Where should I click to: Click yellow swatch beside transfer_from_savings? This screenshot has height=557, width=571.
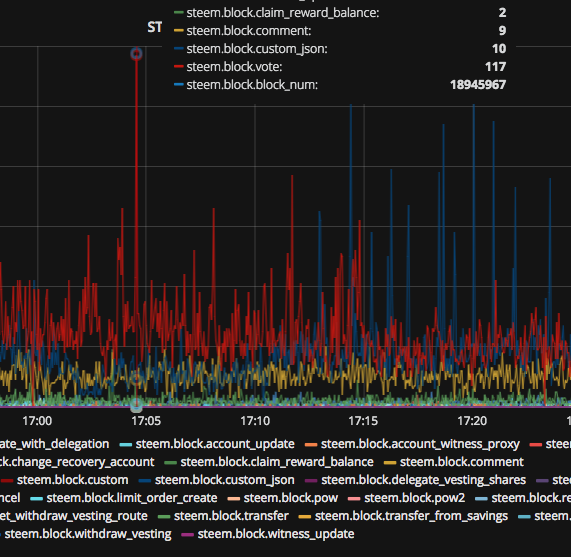click(x=304, y=517)
